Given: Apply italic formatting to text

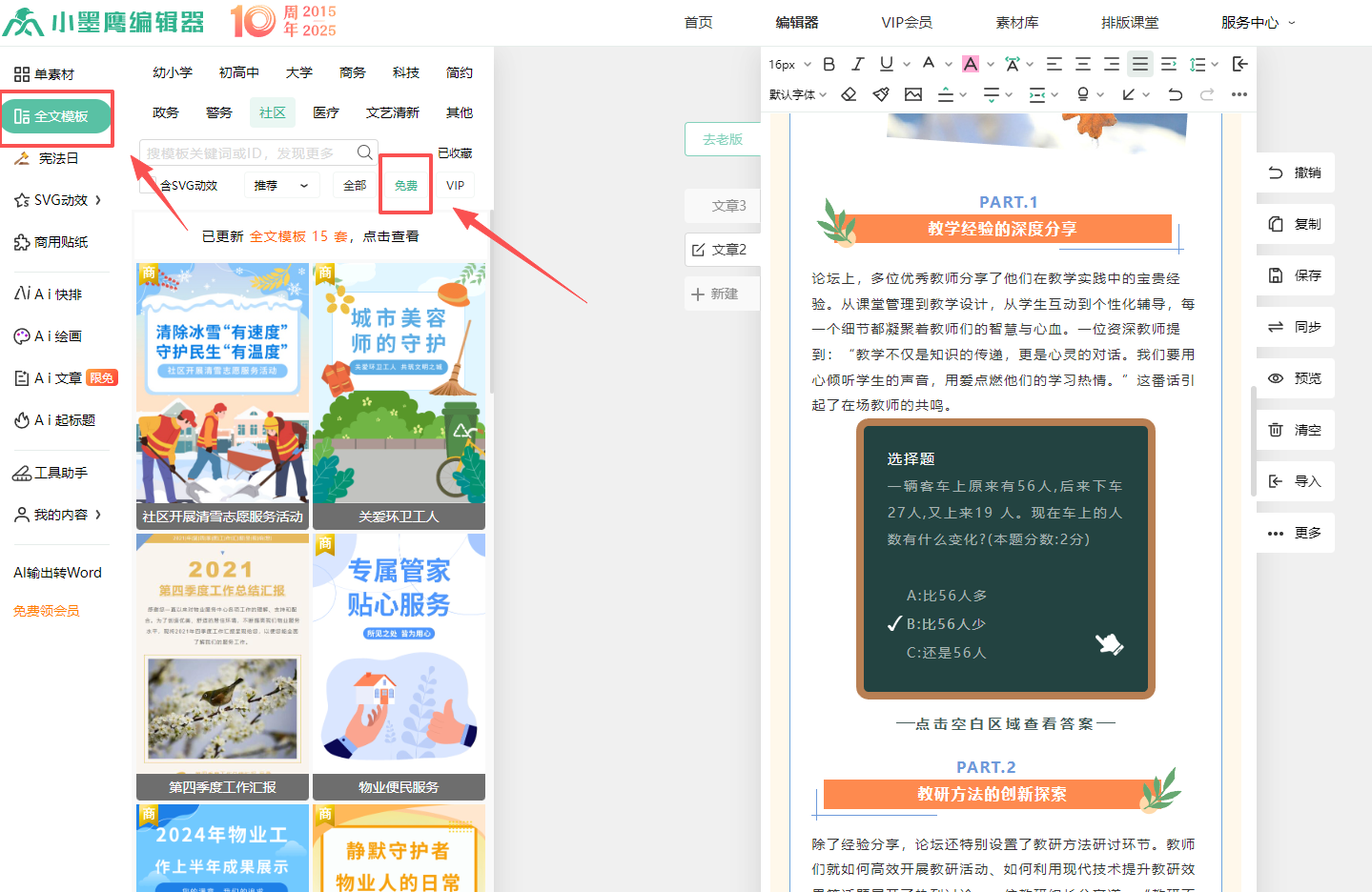Looking at the screenshot, I should pyautogui.click(x=857, y=64).
